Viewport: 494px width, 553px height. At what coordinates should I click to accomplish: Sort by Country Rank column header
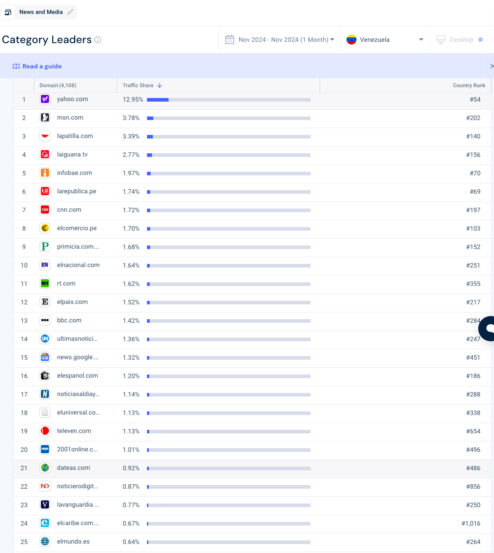click(x=469, y=85)
